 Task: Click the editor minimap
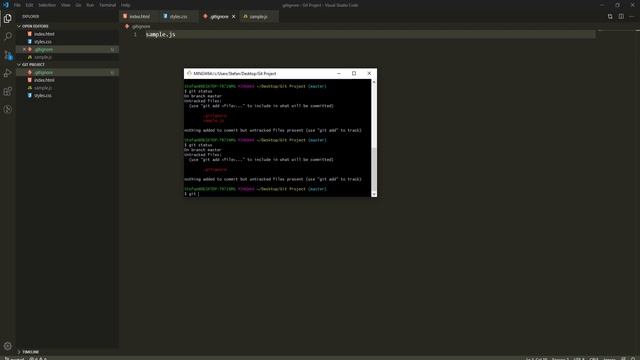coord(617,31)
